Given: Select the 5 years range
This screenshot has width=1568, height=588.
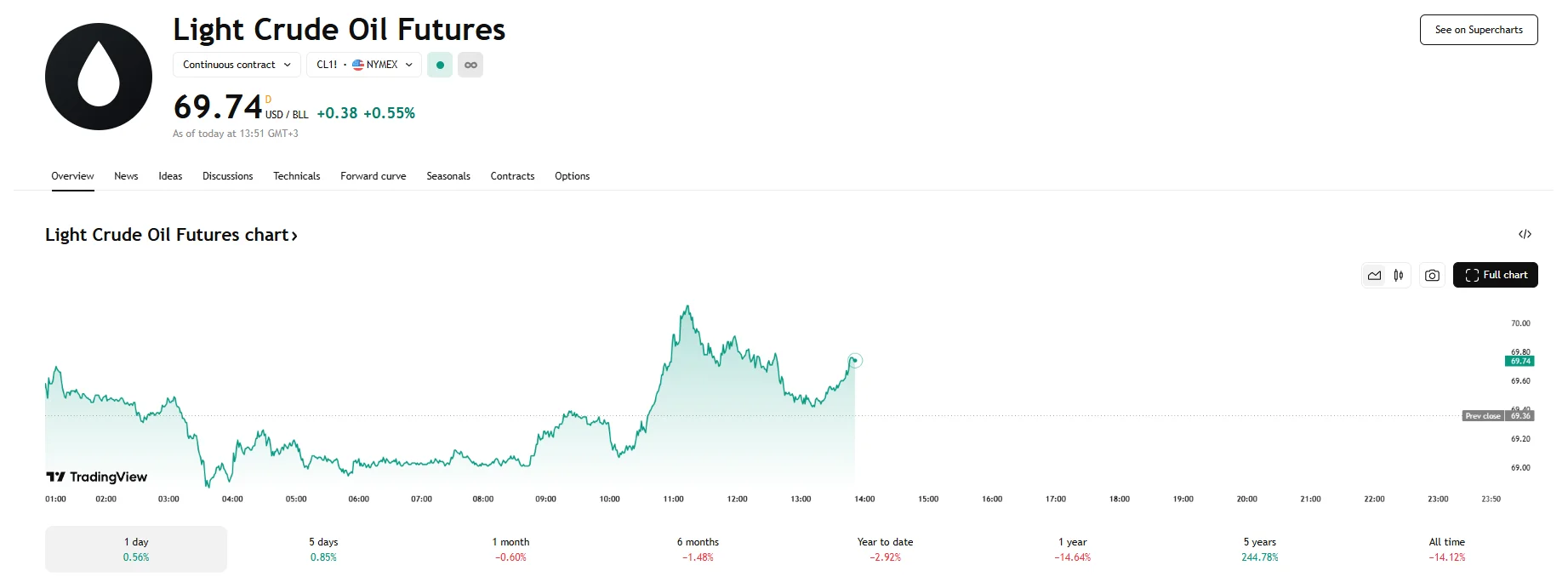Looking at the screenshot, I should [x=1259, y=549].
